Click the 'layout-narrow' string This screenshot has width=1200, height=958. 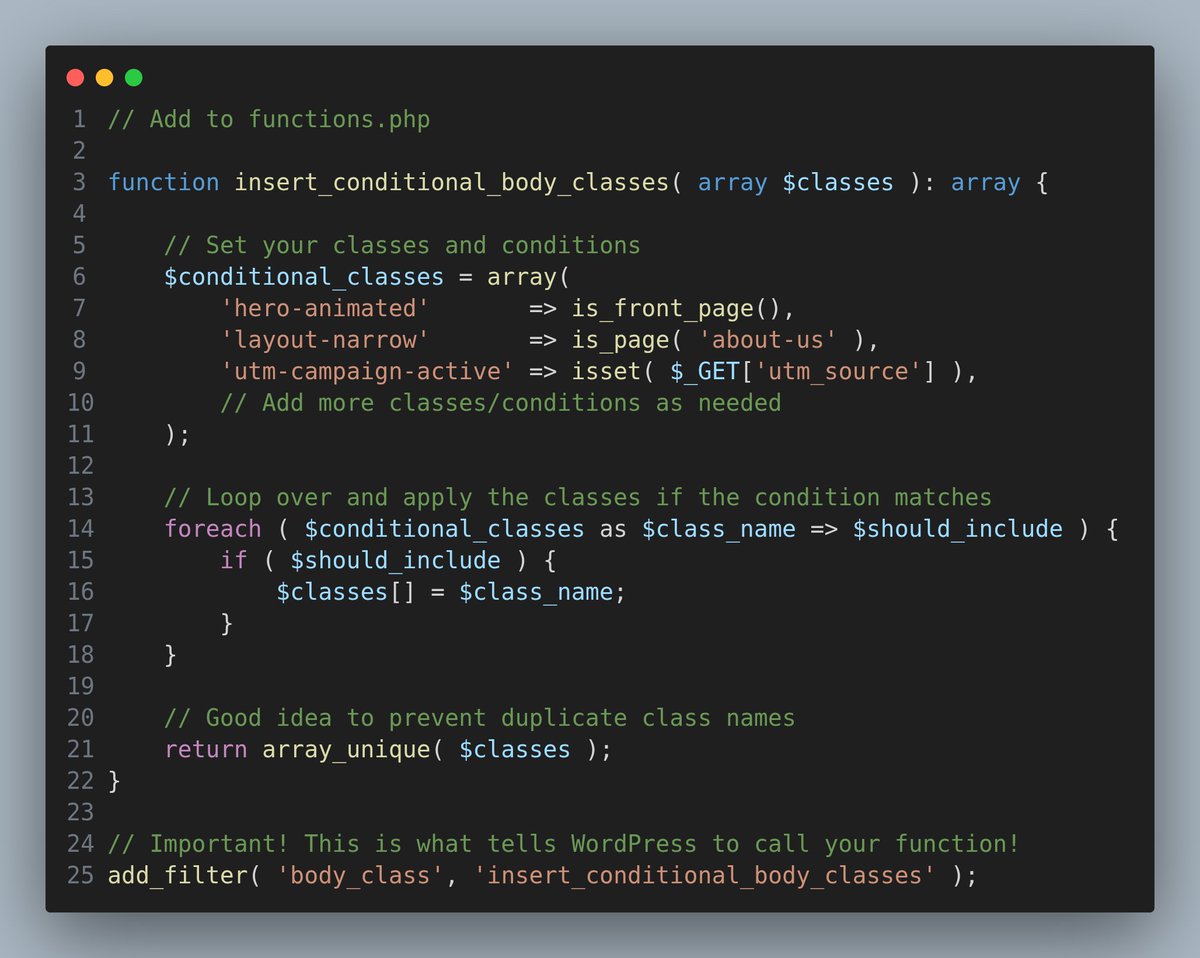click(325, 340)
